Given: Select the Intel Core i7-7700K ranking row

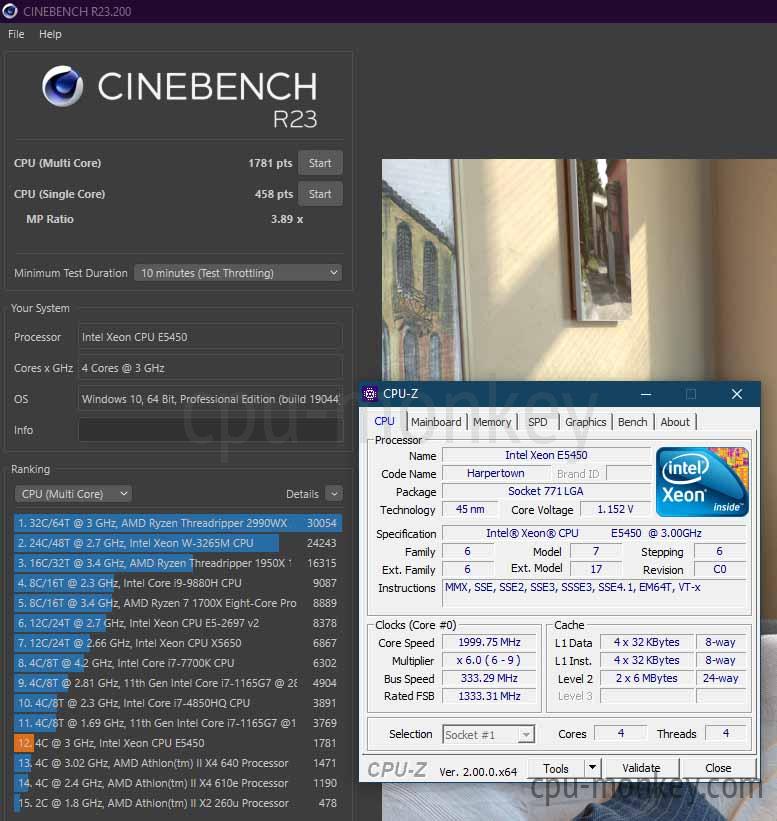Looking at the screenshot, I should pos(178,663).
